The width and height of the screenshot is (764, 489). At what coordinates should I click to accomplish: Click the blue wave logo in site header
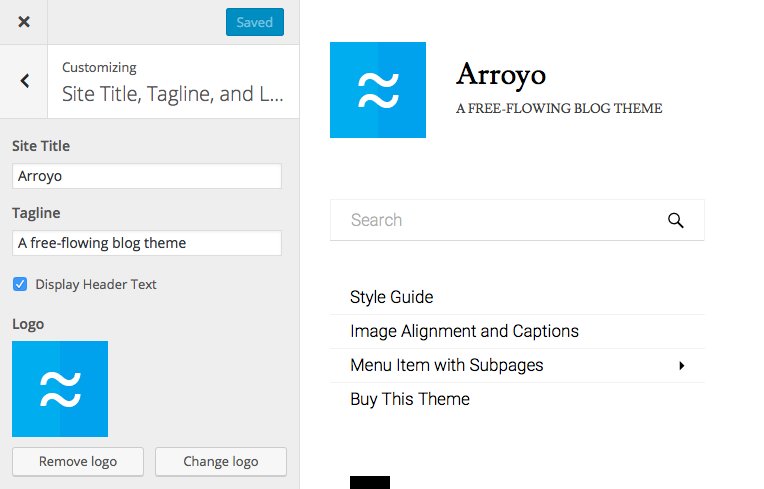[x=378, y=90]
